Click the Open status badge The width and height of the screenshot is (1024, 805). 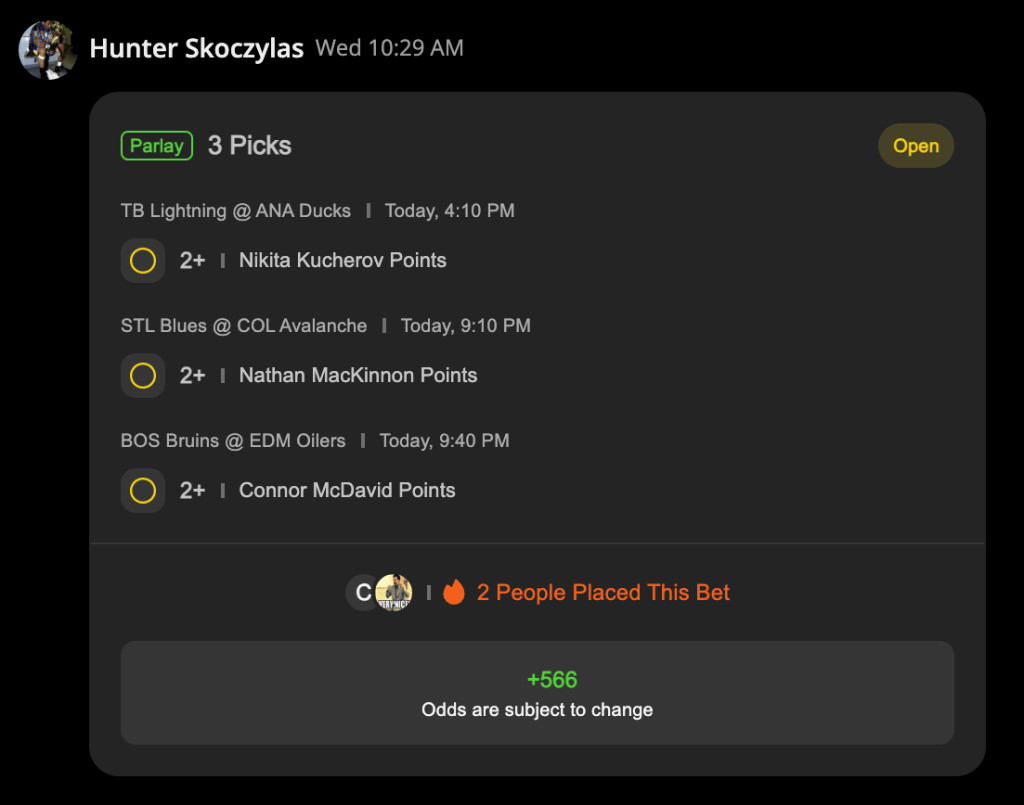[x=916, y=146]
